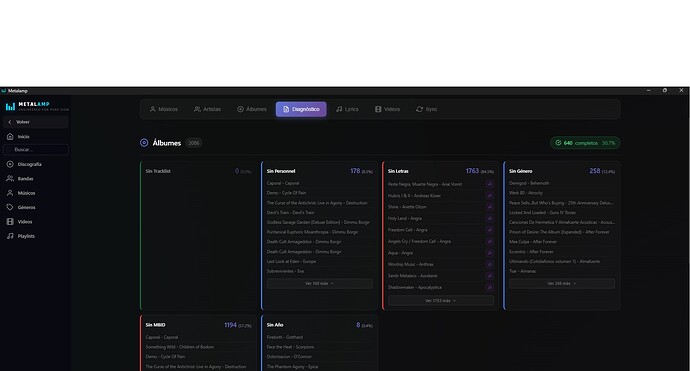Expand Ver 168 más in Sin Personnel
Screen dimensions: 690x371
tap(319, 284)
